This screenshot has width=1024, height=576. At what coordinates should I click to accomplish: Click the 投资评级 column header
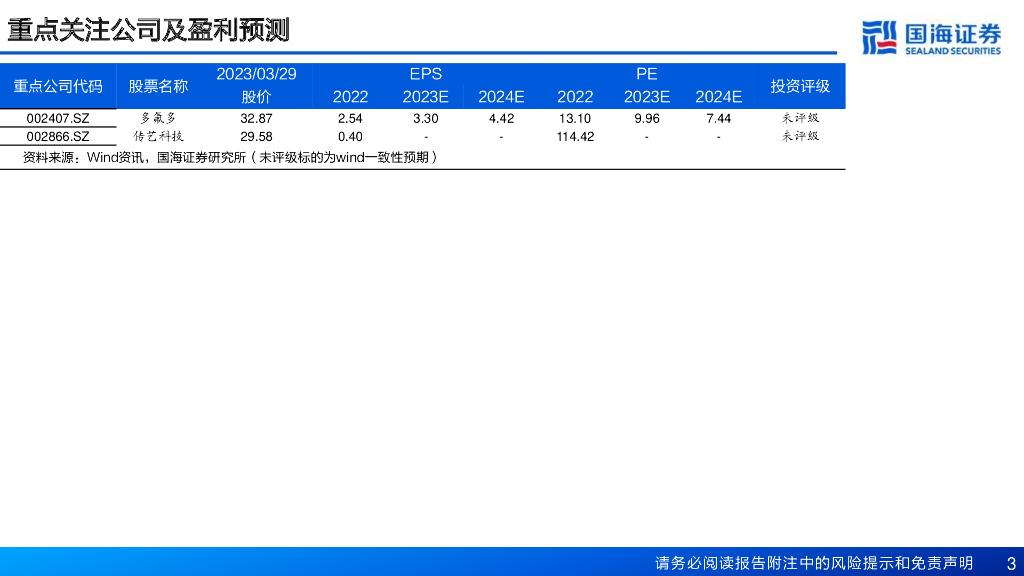pyautogui.click(x=800, y=86)
